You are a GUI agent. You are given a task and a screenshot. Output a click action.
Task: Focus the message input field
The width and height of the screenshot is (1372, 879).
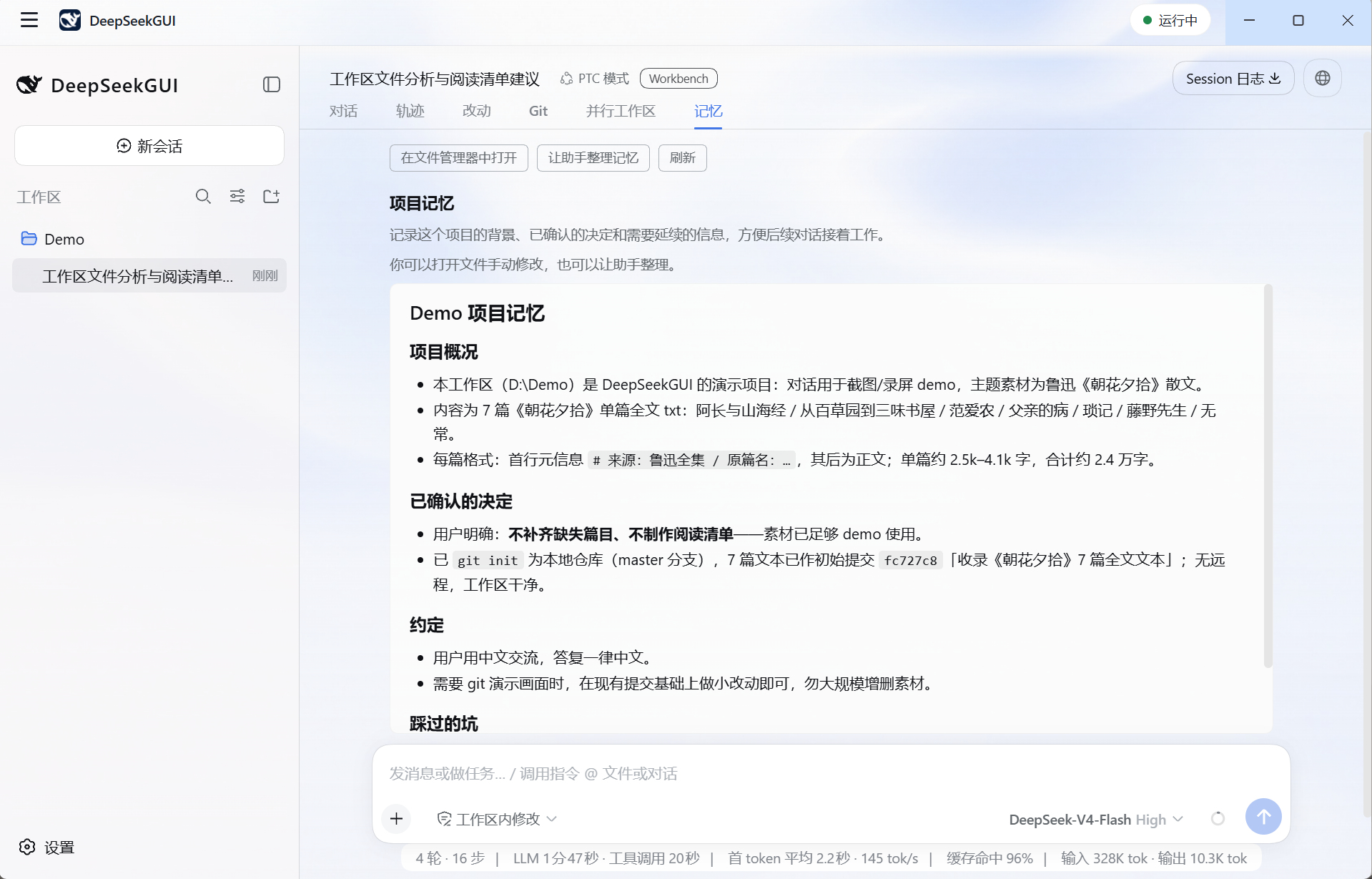tap(831, 773)
